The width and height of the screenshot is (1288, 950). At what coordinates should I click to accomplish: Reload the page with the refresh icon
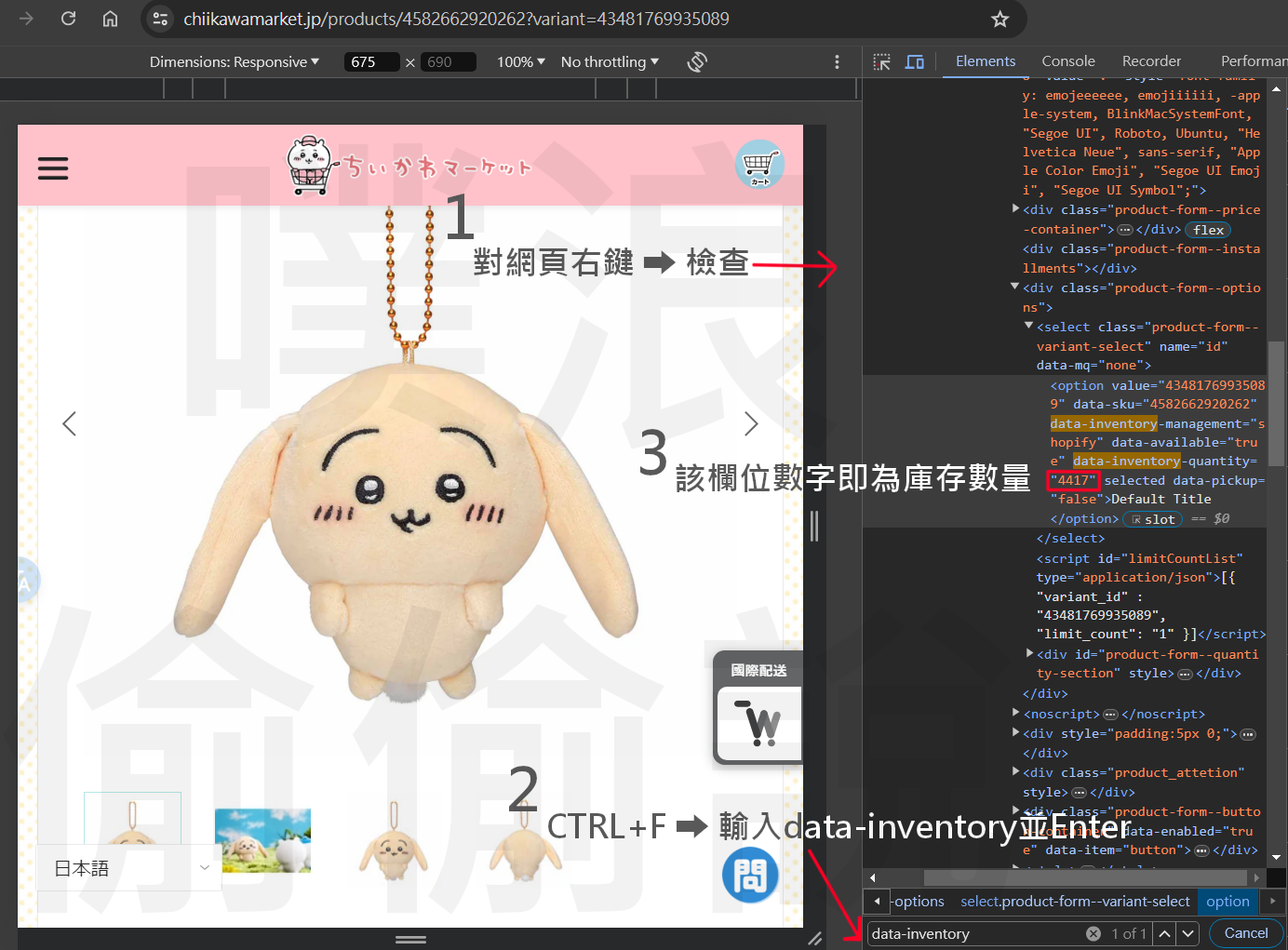pyautogui.click(x=68, y=19)
